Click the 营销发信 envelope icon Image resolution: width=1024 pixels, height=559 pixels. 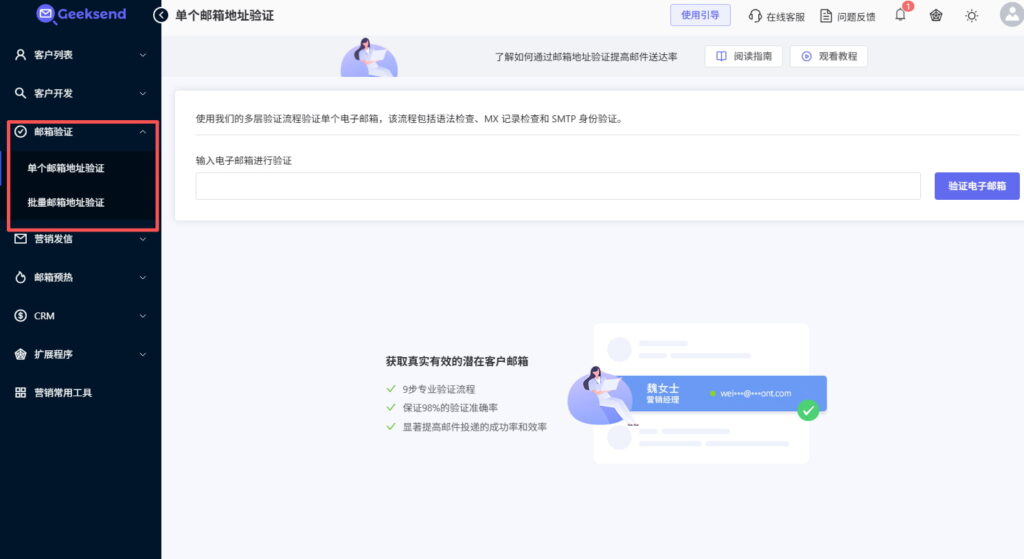coord(21,239)
